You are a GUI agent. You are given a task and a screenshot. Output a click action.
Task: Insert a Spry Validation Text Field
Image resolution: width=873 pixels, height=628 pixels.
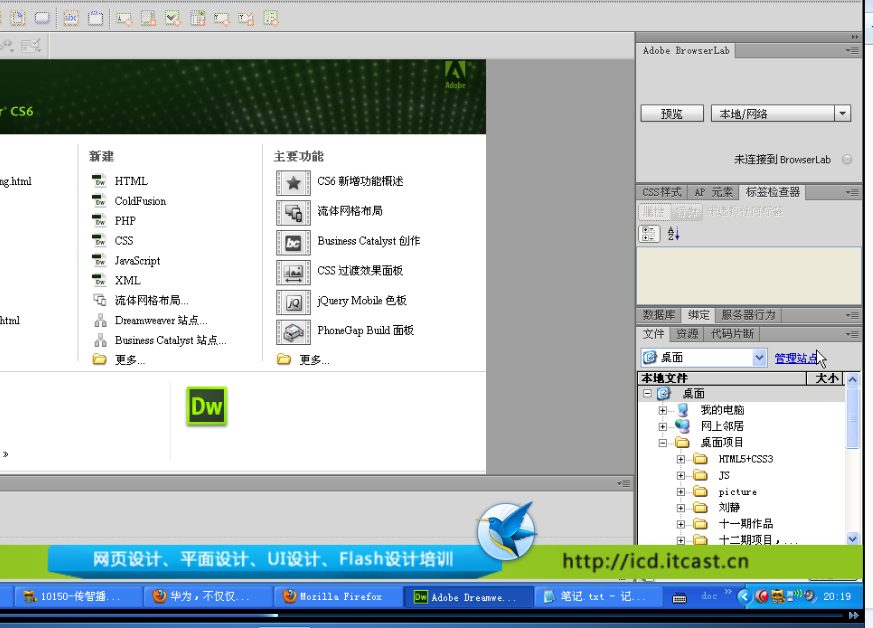click(x=124, y=19)
